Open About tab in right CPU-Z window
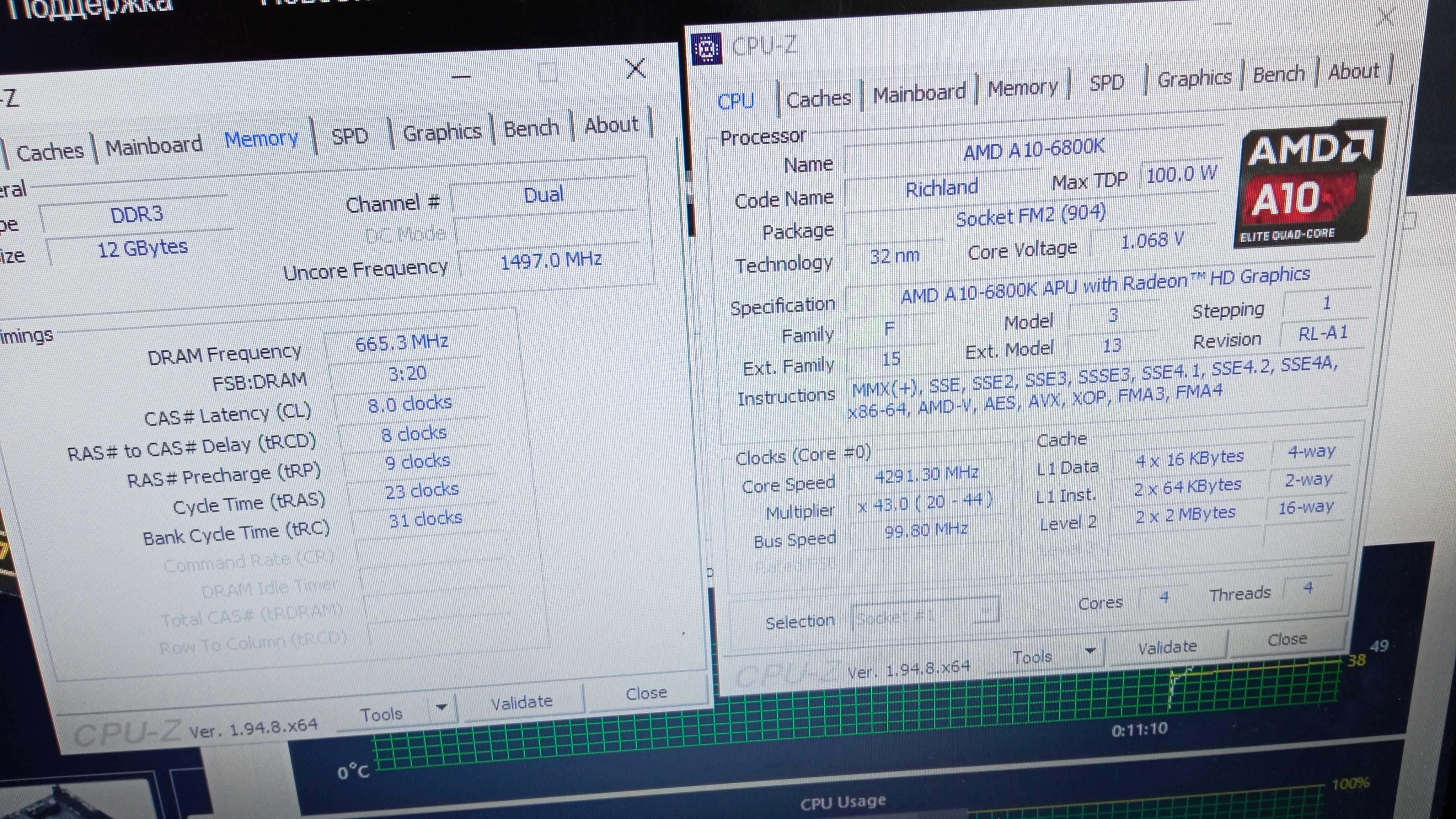Image resolution: width=1456 pixels, height=819 pixels. point(1353,71)
